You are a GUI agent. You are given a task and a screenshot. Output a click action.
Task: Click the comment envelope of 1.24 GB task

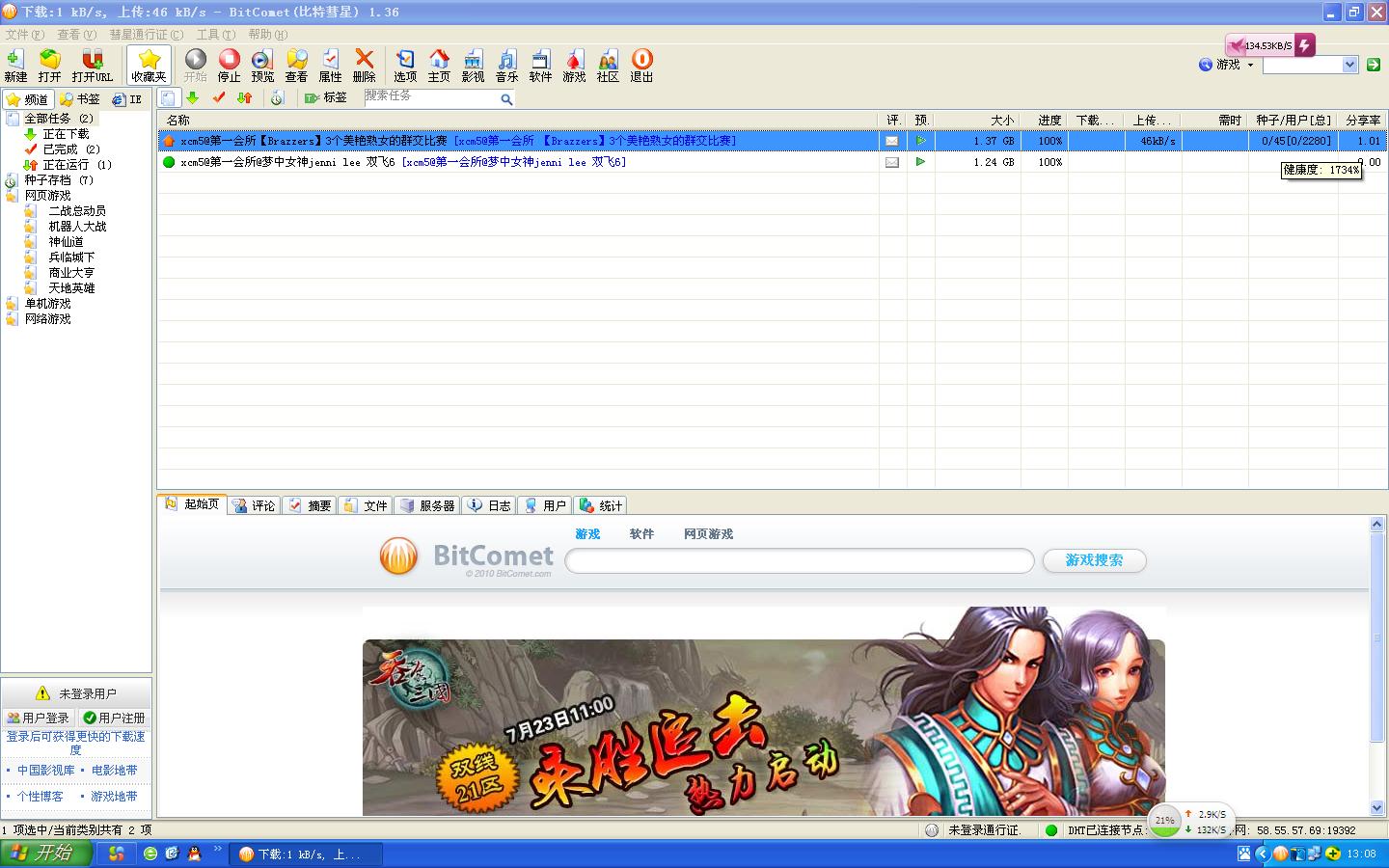[892, 162]
